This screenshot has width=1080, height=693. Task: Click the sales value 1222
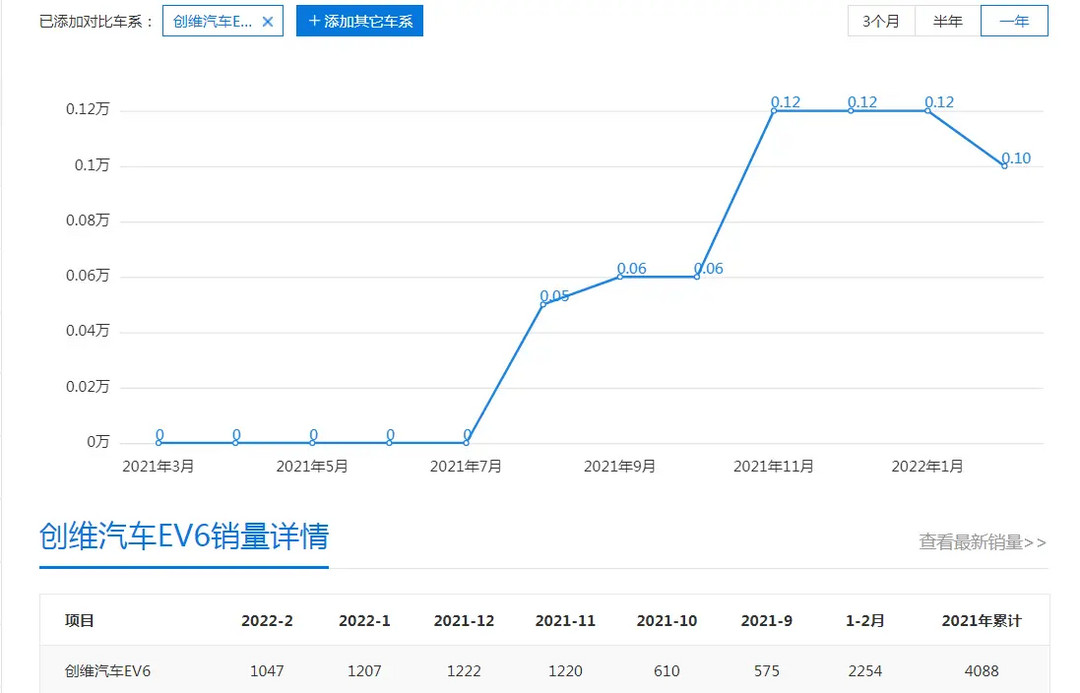coord(464,671)
